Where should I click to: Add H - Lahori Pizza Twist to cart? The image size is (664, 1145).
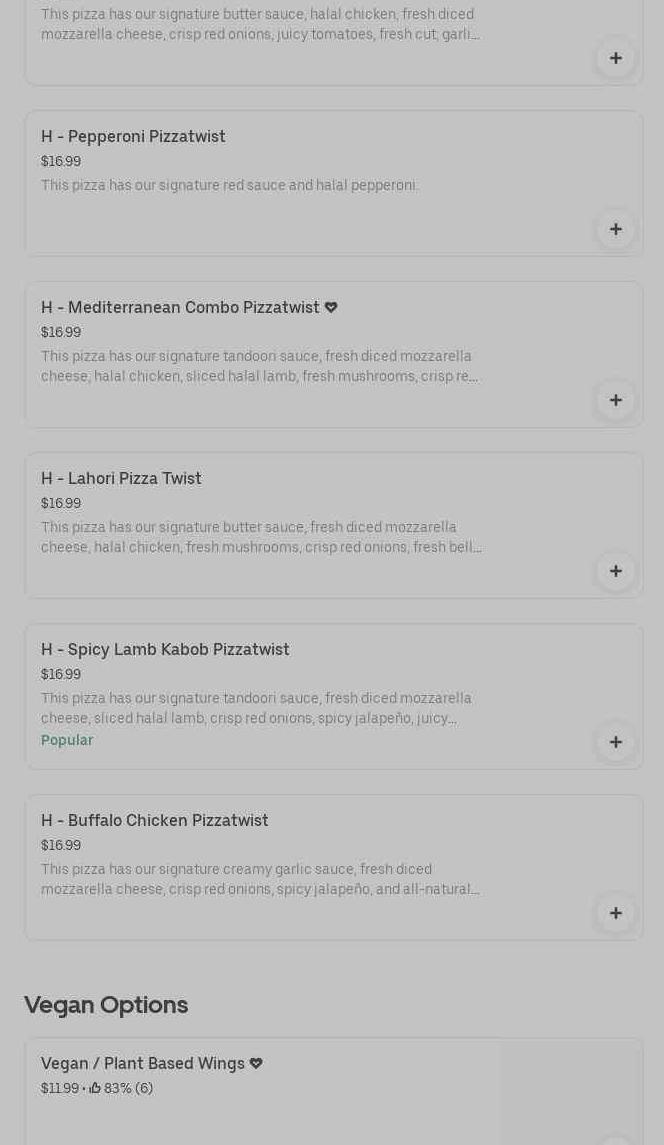pos(615,571)
